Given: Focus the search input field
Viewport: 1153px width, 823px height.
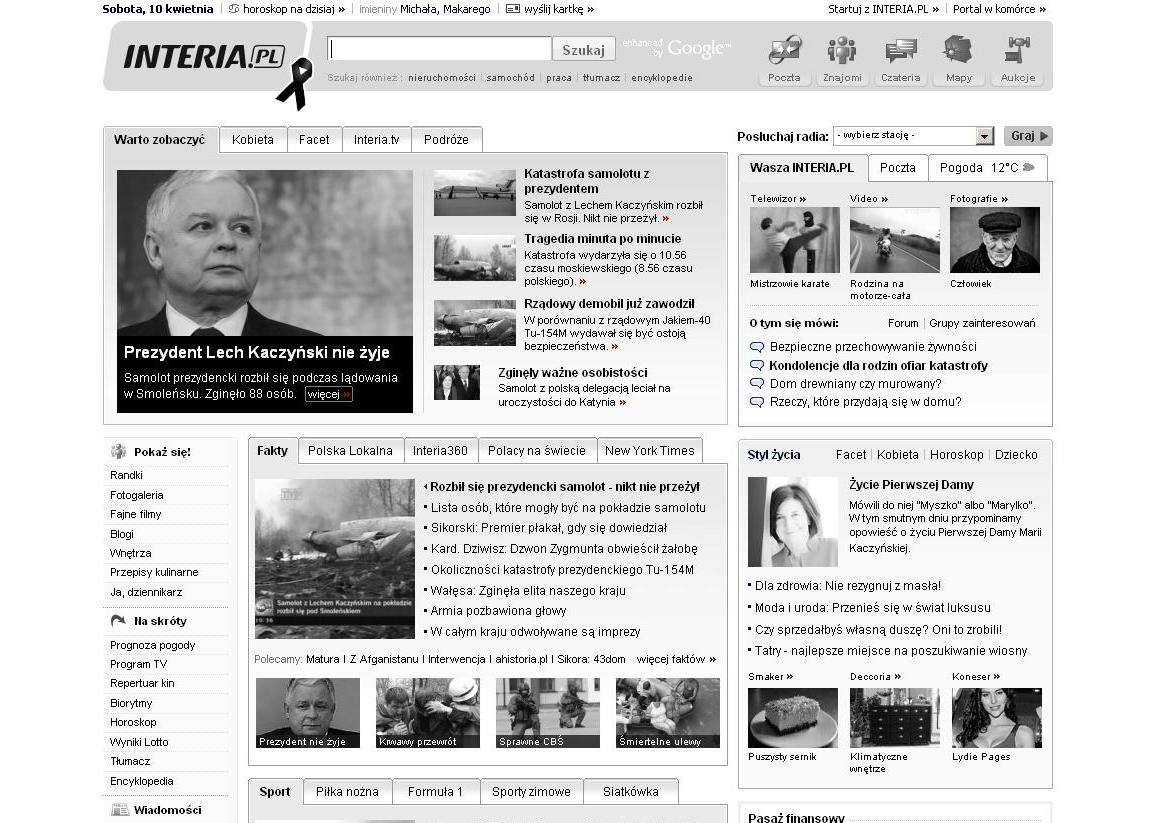Looking at the screenshot, I should 439,49.
